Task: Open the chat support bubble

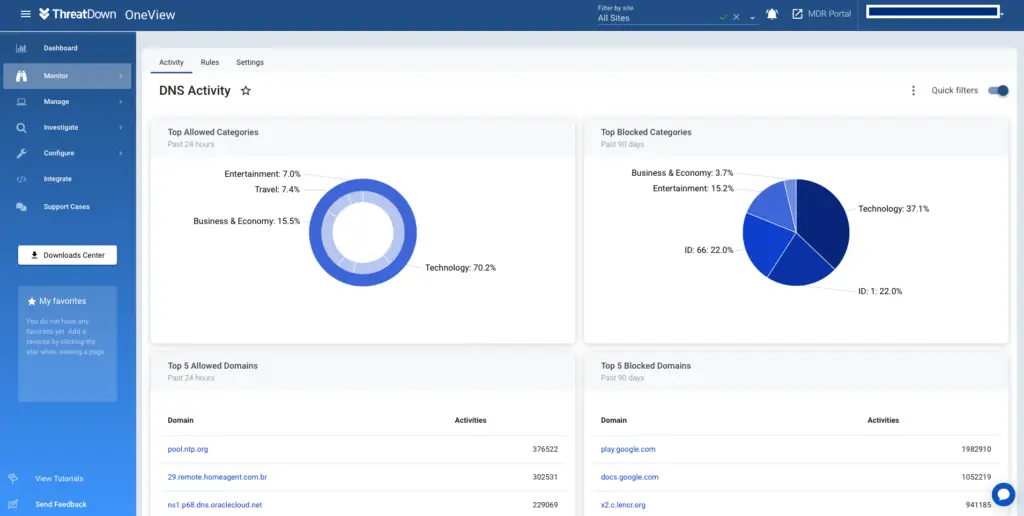Action: point(1003,494)
